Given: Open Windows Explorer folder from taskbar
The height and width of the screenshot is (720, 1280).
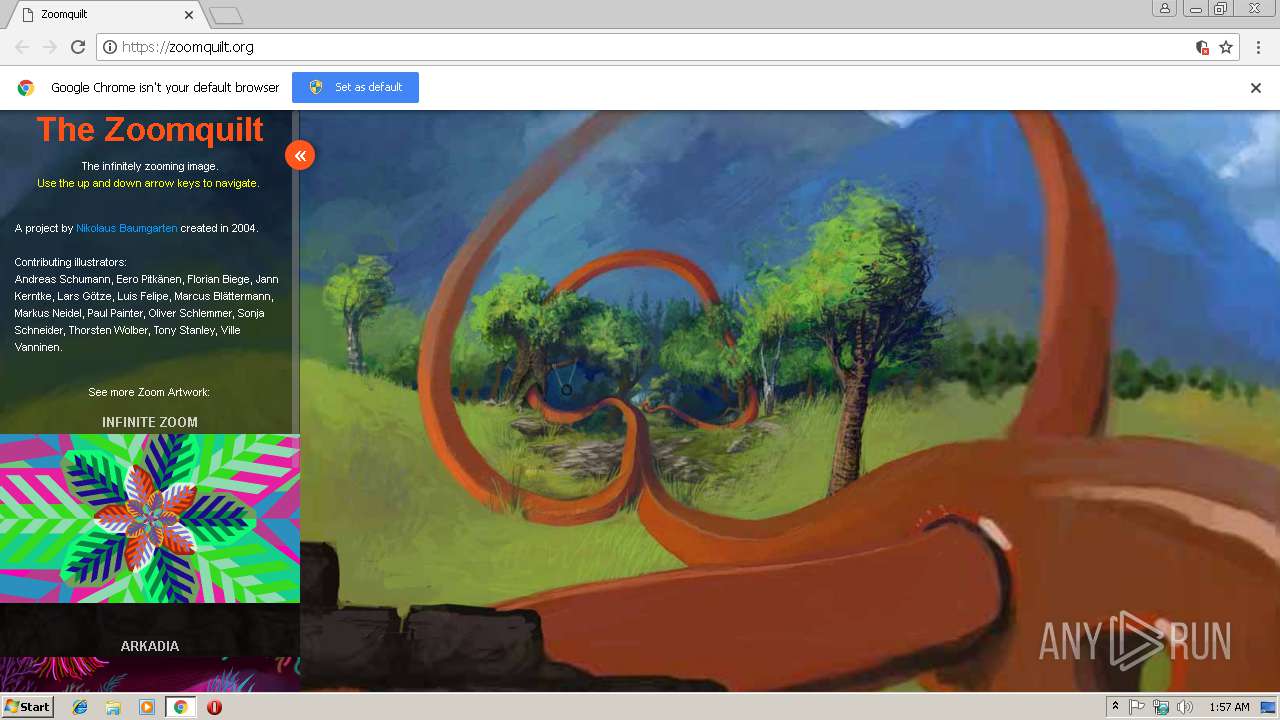Looking at the screenshot, I should (x=113, y=707).
